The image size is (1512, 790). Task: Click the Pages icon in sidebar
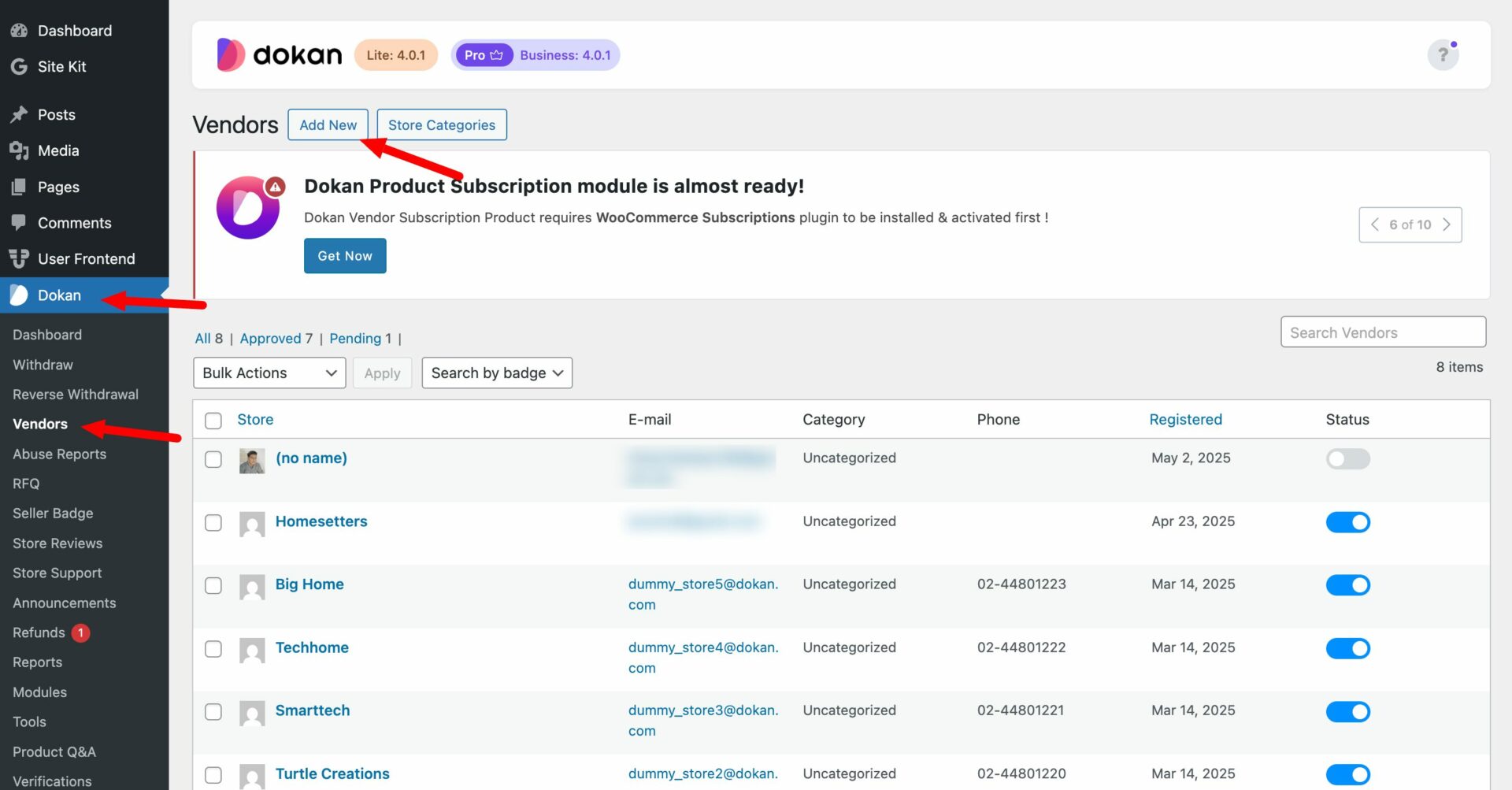click(19, 187)
